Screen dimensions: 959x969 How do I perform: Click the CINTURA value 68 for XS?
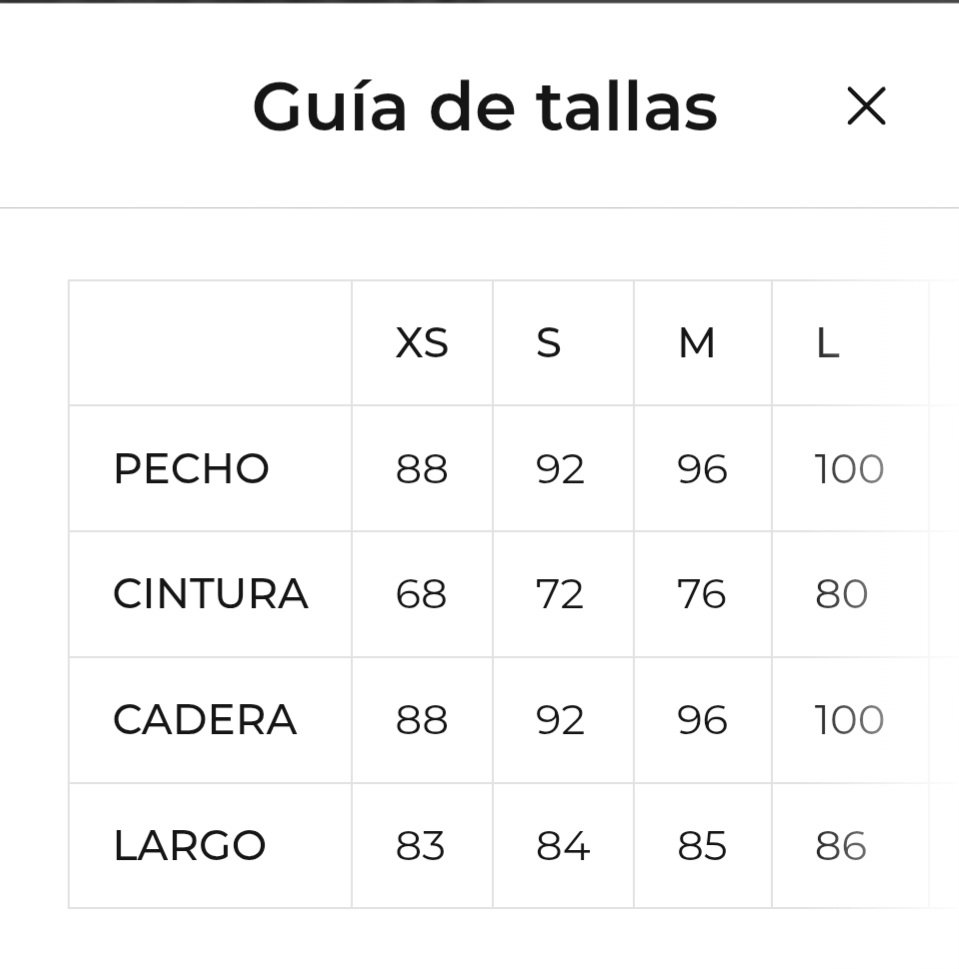[421, 594]
